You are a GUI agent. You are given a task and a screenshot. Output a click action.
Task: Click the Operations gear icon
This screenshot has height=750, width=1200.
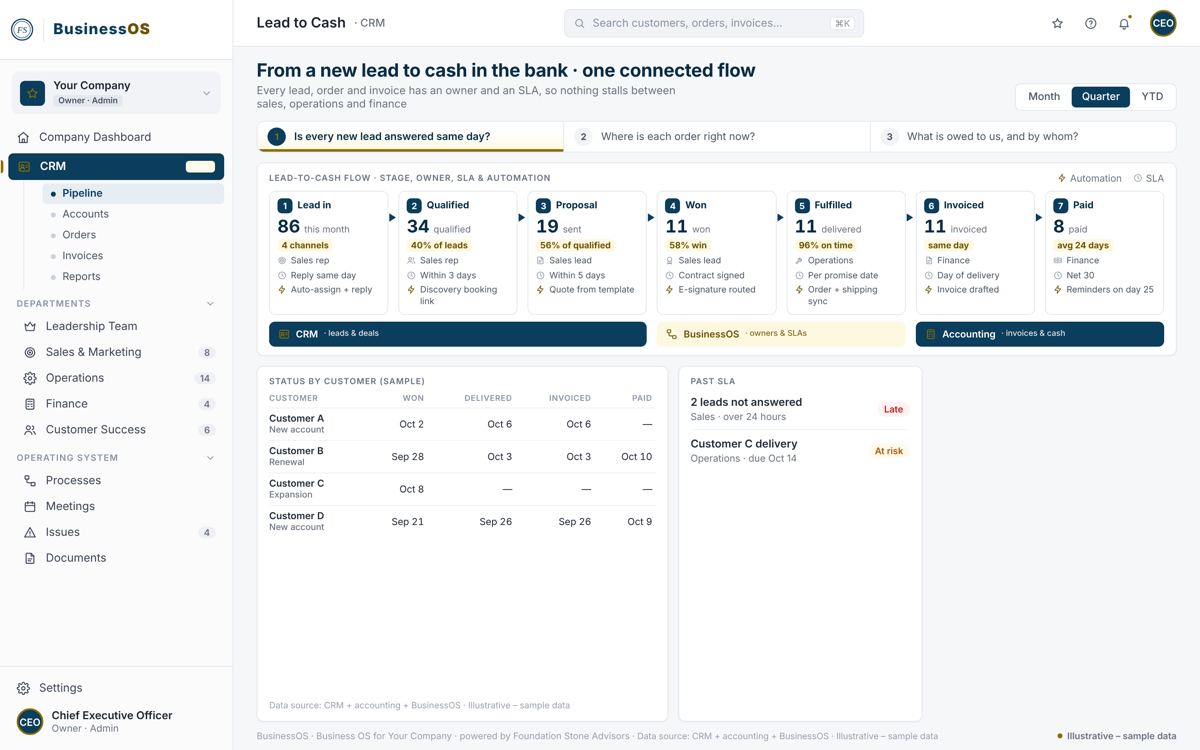(x=30, y=378)
